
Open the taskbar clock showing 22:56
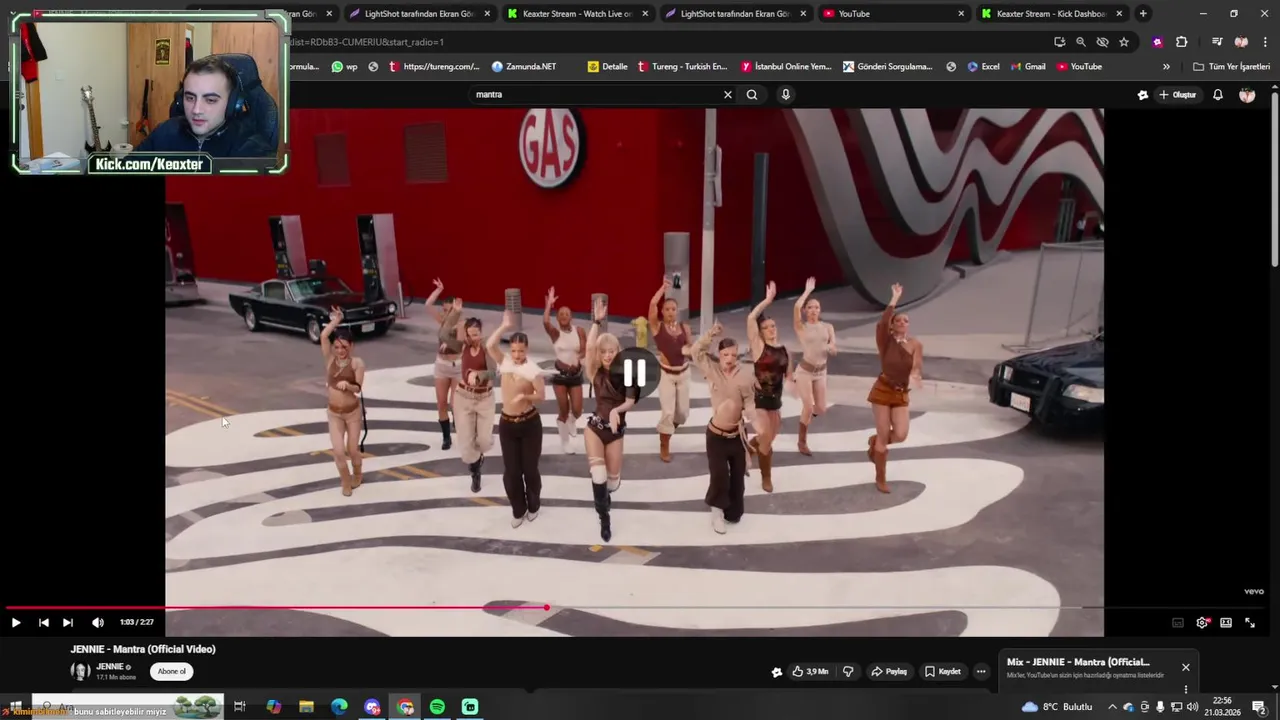pyautogui.click(x=1222, y=707)
